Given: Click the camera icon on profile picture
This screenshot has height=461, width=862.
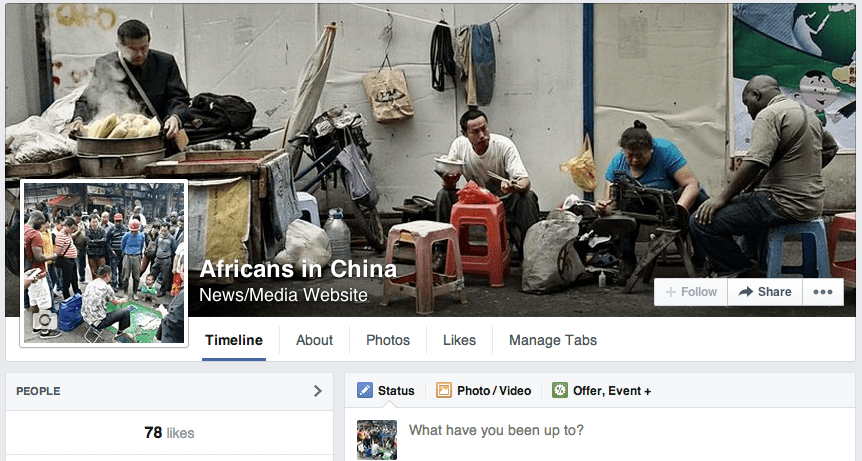Looking at the screenshot, I should click(43, 320).
